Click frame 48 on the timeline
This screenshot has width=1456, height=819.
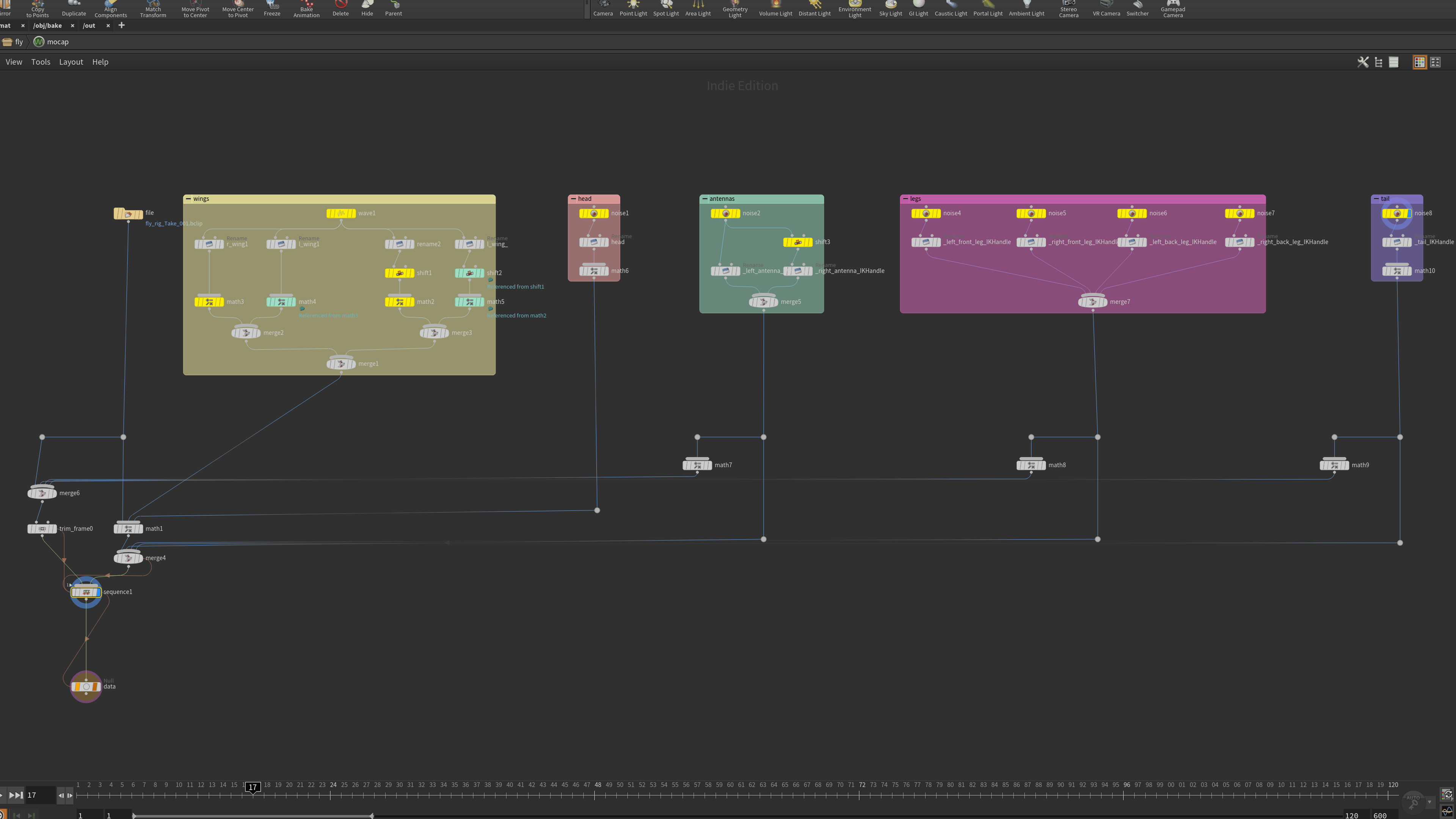pos(598,785)
